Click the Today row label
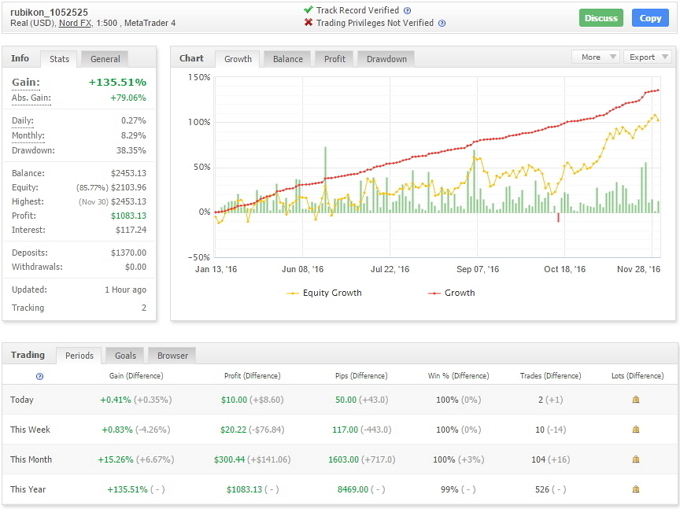680x509 pixels. (22, 400)
